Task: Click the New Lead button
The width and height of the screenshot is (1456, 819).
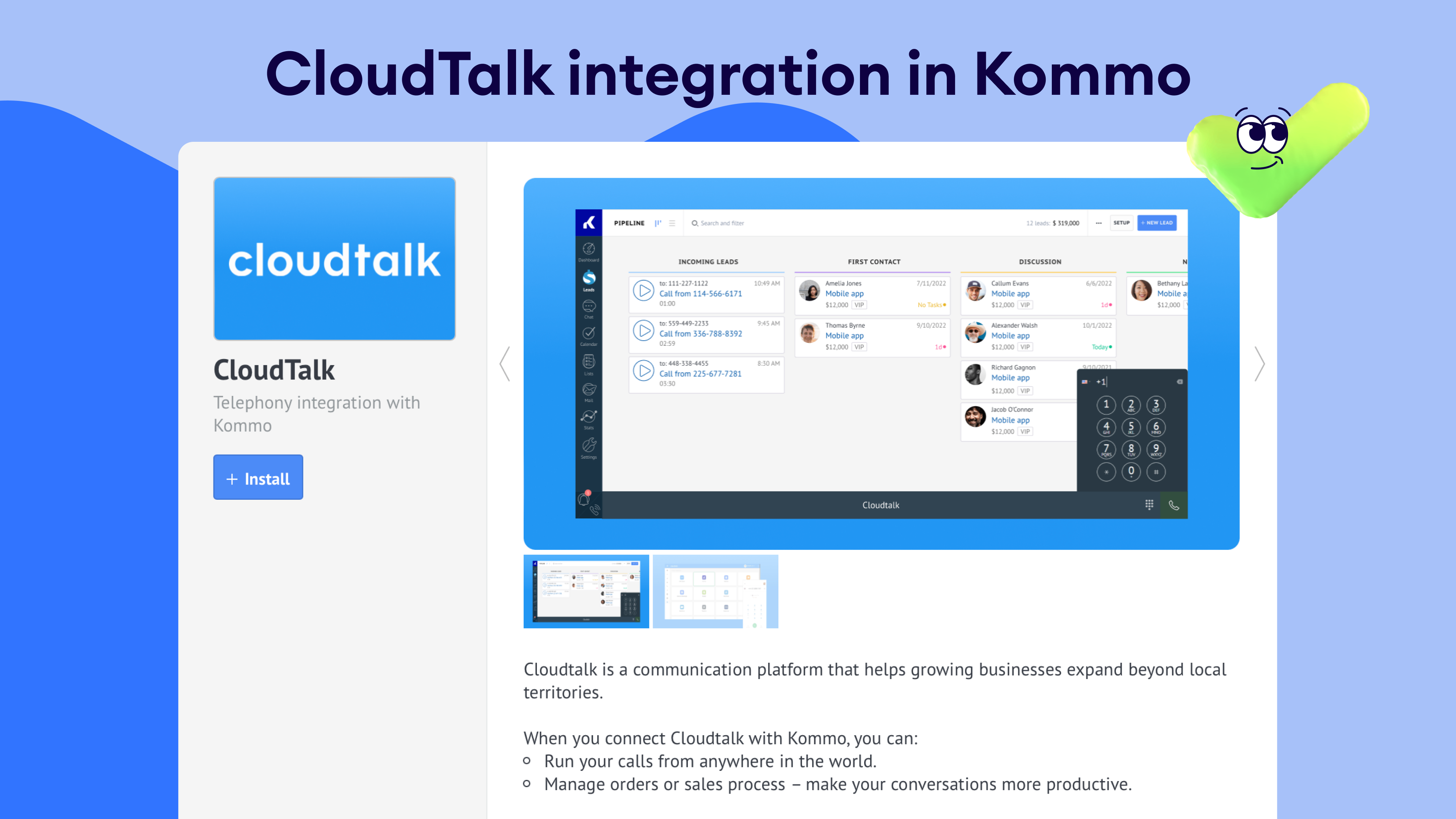Action: [x=1156, y=223]
